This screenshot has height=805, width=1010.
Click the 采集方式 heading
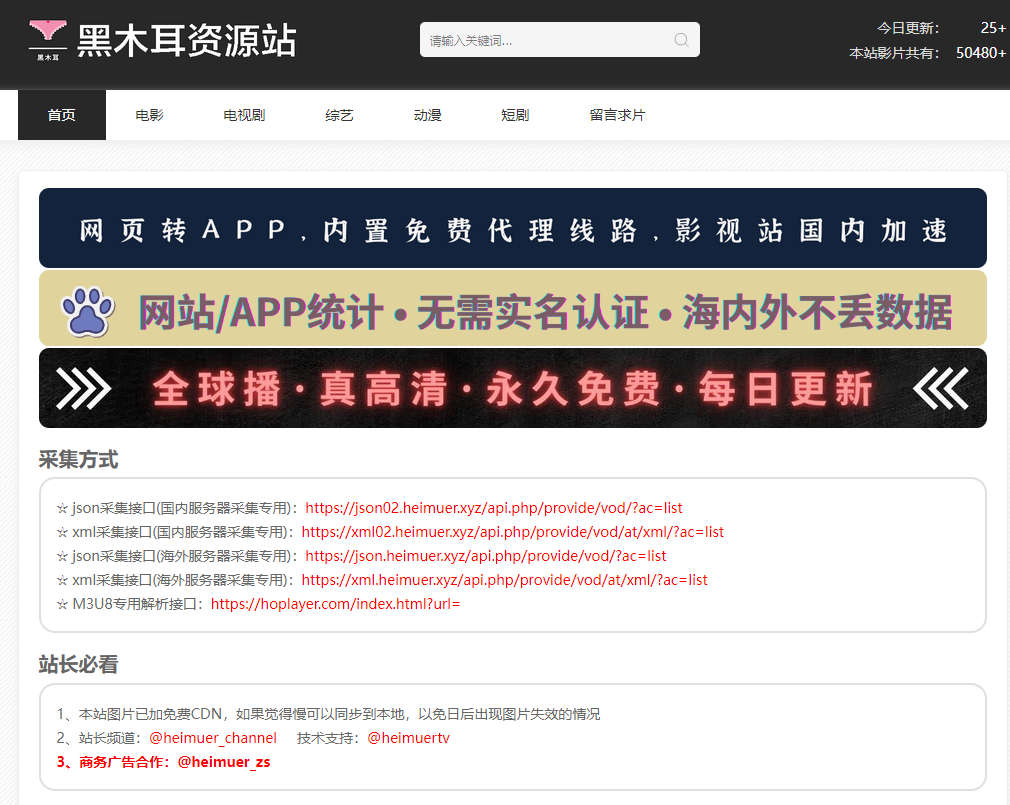coord(79,459)
